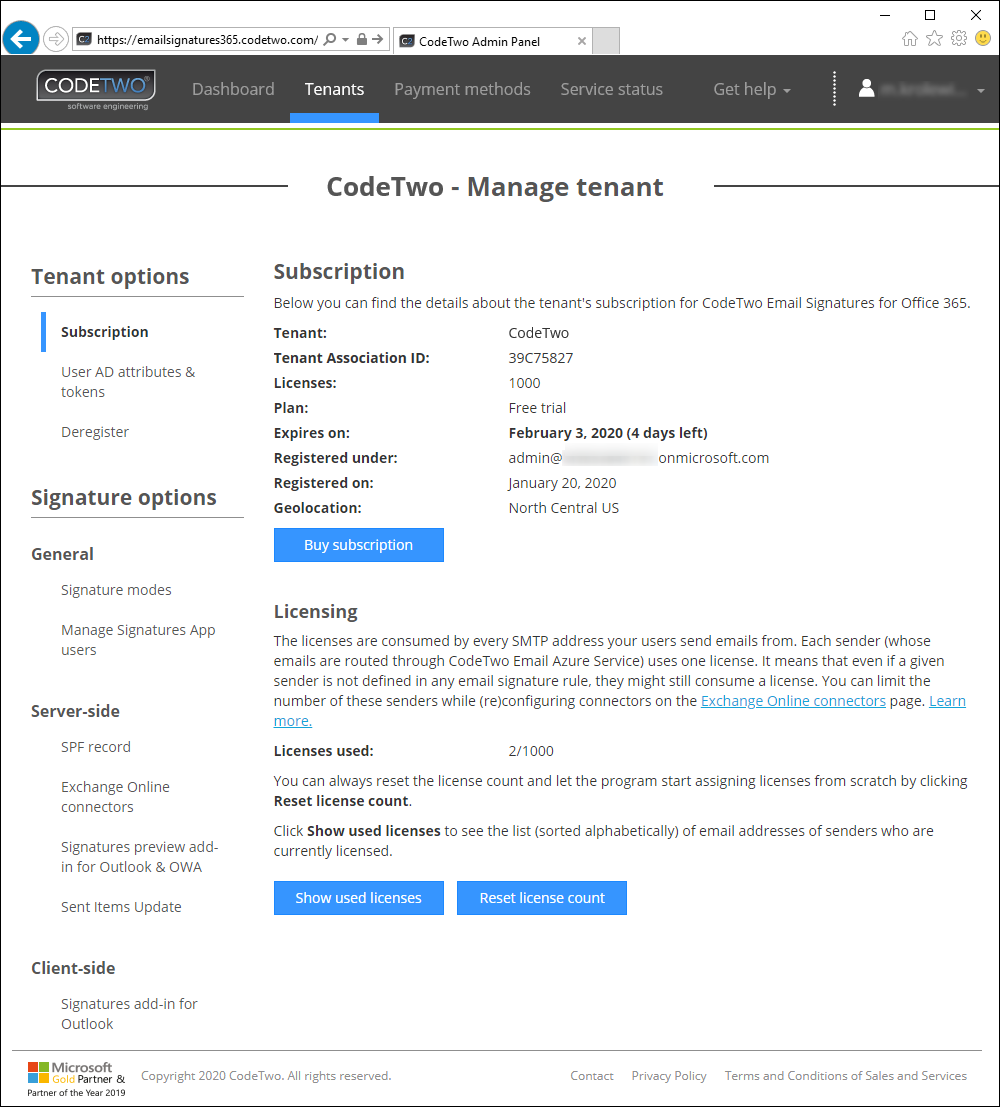Click the Registered on date January 20, 2020
This screenshot has width=1000, height=1107.
coord(562,483)
